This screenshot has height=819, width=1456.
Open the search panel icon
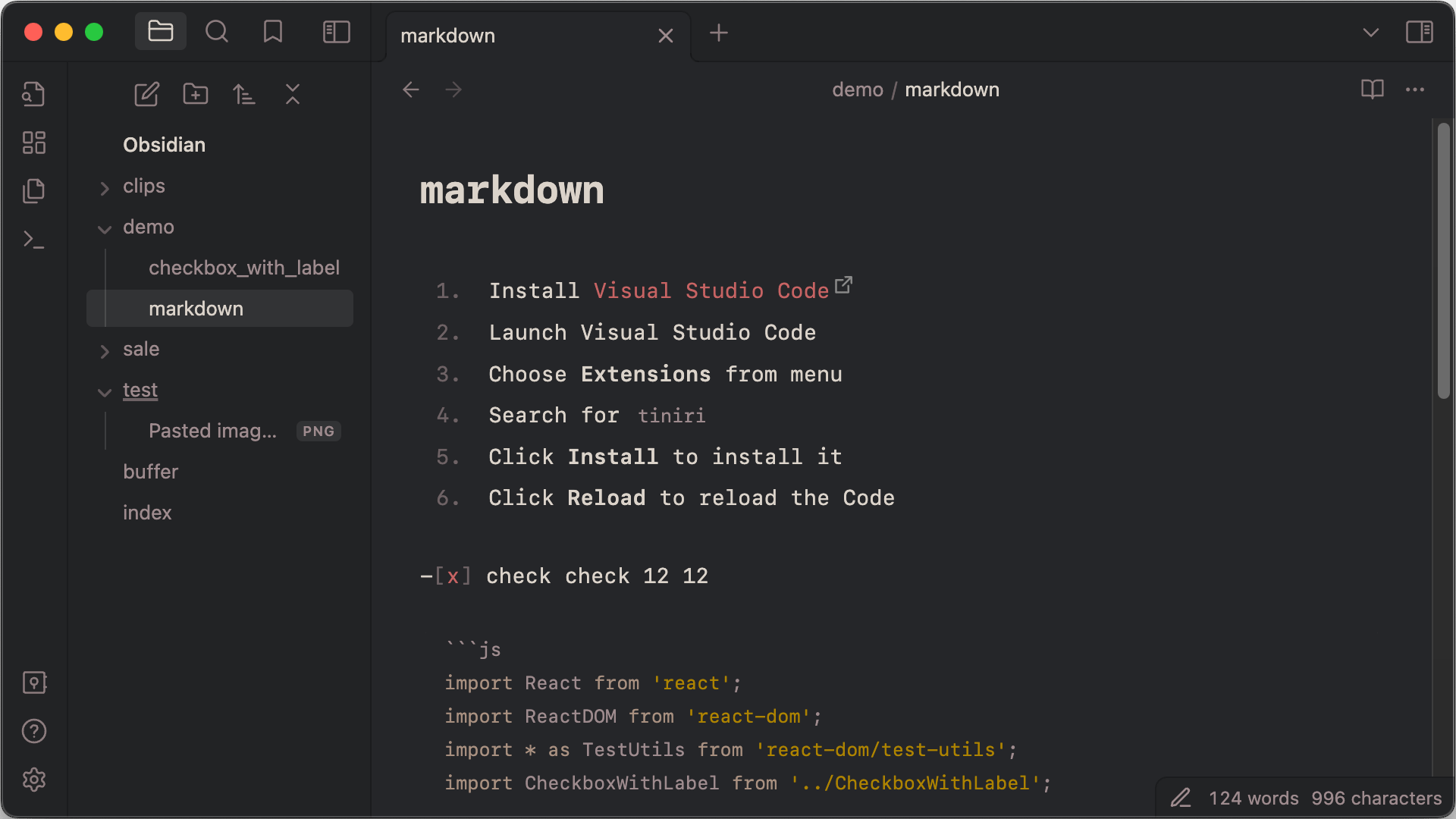(x=217, y=32)
